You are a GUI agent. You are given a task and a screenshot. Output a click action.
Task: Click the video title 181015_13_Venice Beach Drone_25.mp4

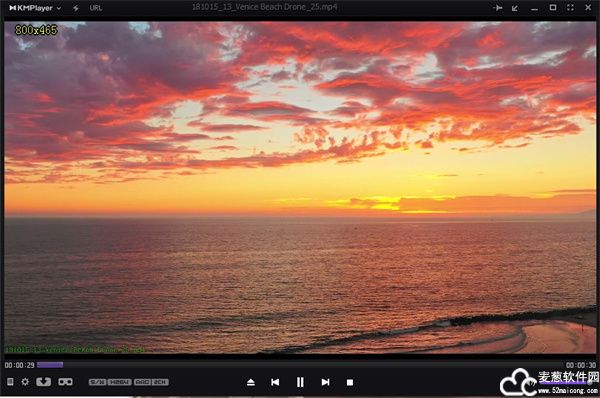click(264, 7)
